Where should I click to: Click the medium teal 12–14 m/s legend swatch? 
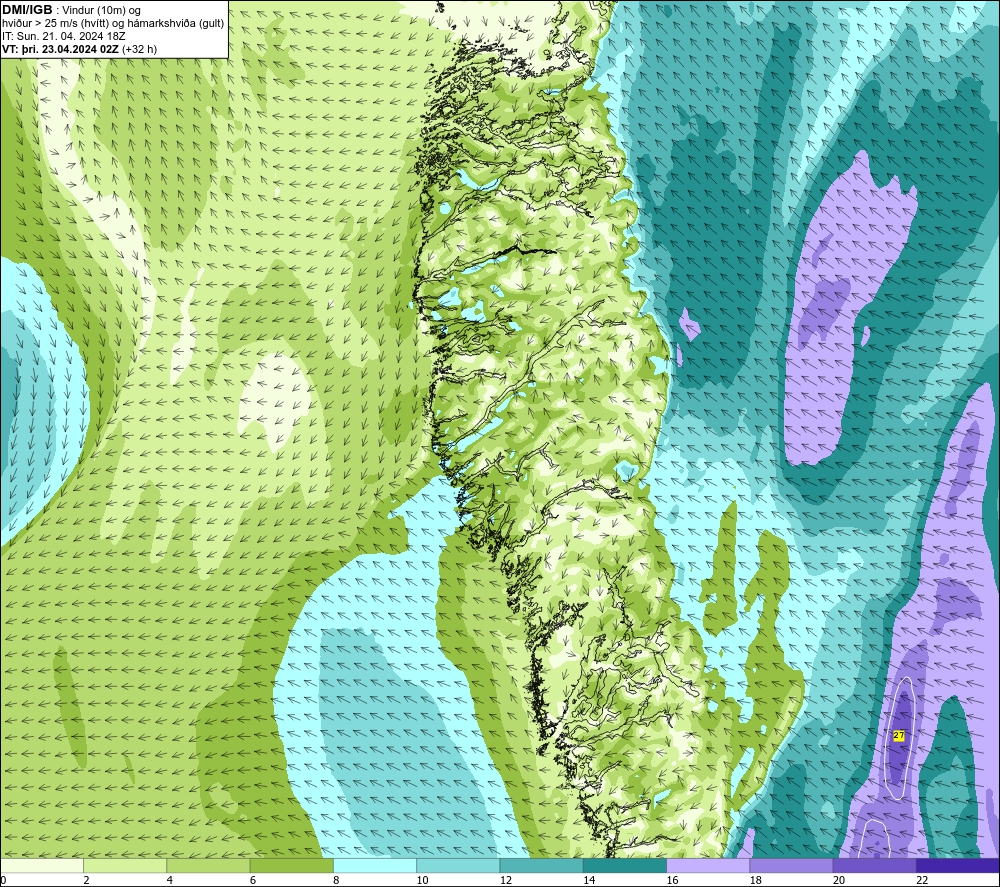tap(541, 865)
